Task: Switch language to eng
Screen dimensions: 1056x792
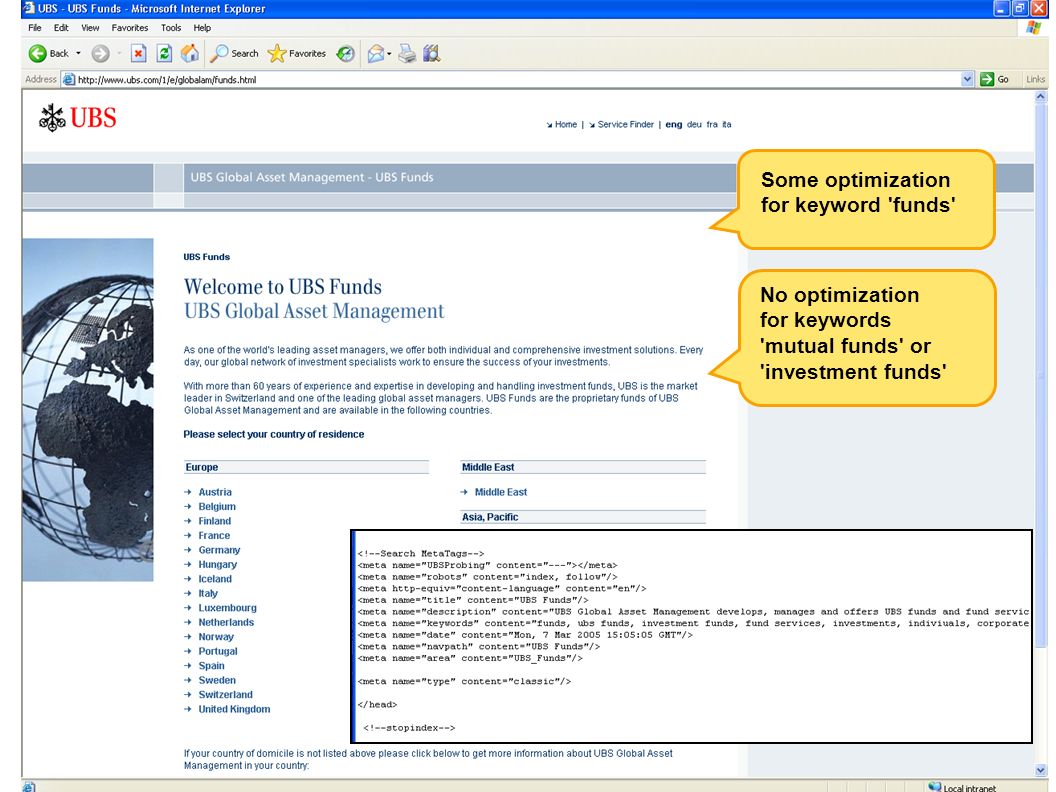Action: pos(673,125)
